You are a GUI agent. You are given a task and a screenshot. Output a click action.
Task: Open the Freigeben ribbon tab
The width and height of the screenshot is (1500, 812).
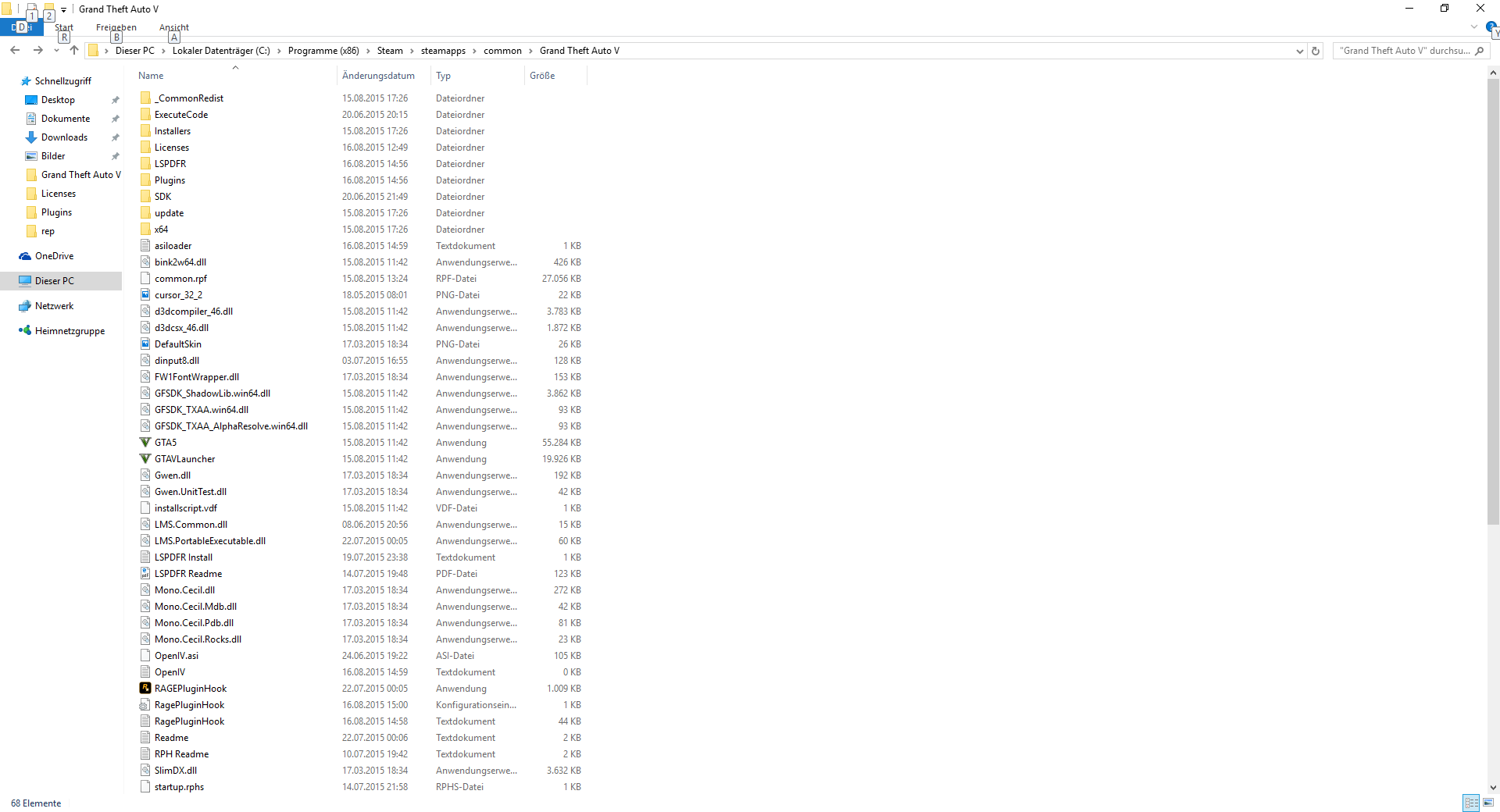point(116,27)
